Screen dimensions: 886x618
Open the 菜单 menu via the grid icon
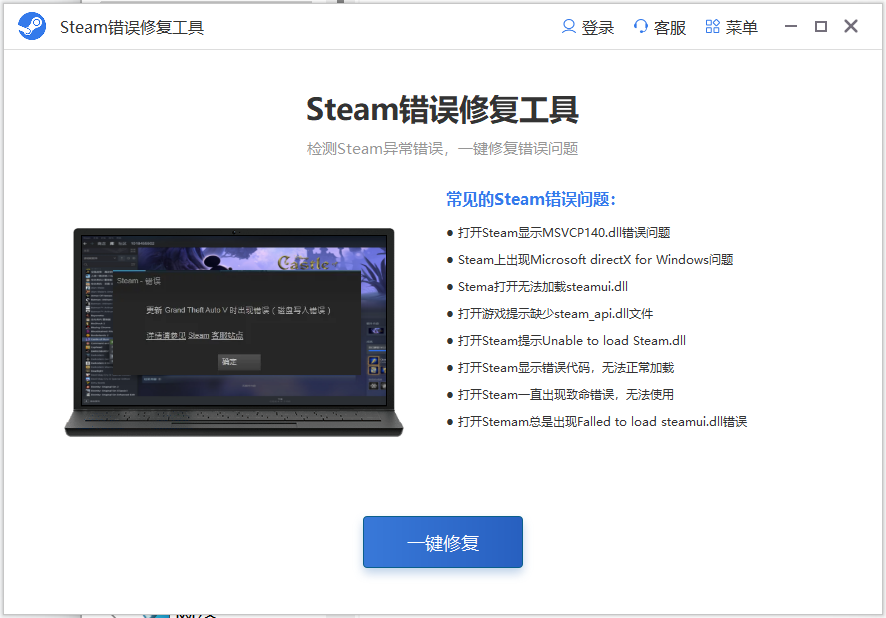(730, 27)
